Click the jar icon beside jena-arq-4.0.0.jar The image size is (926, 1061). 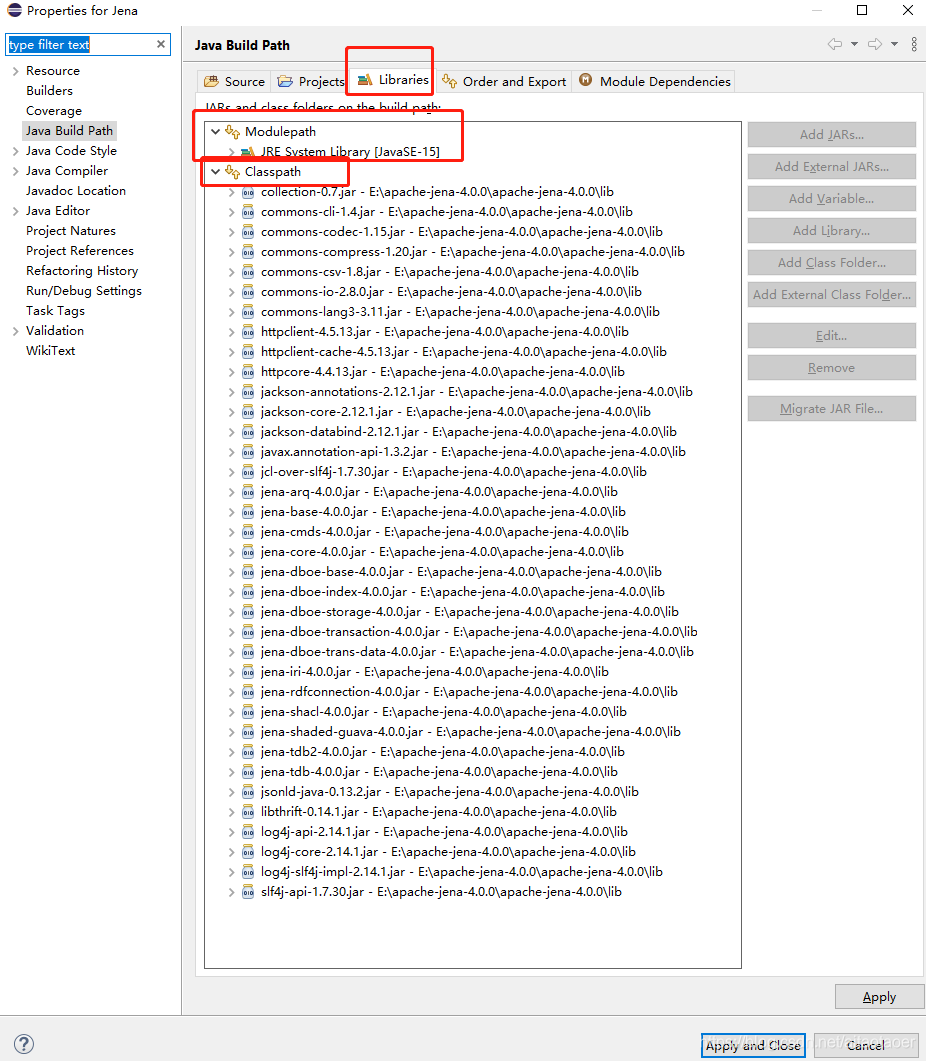click(x=248, y=492)
